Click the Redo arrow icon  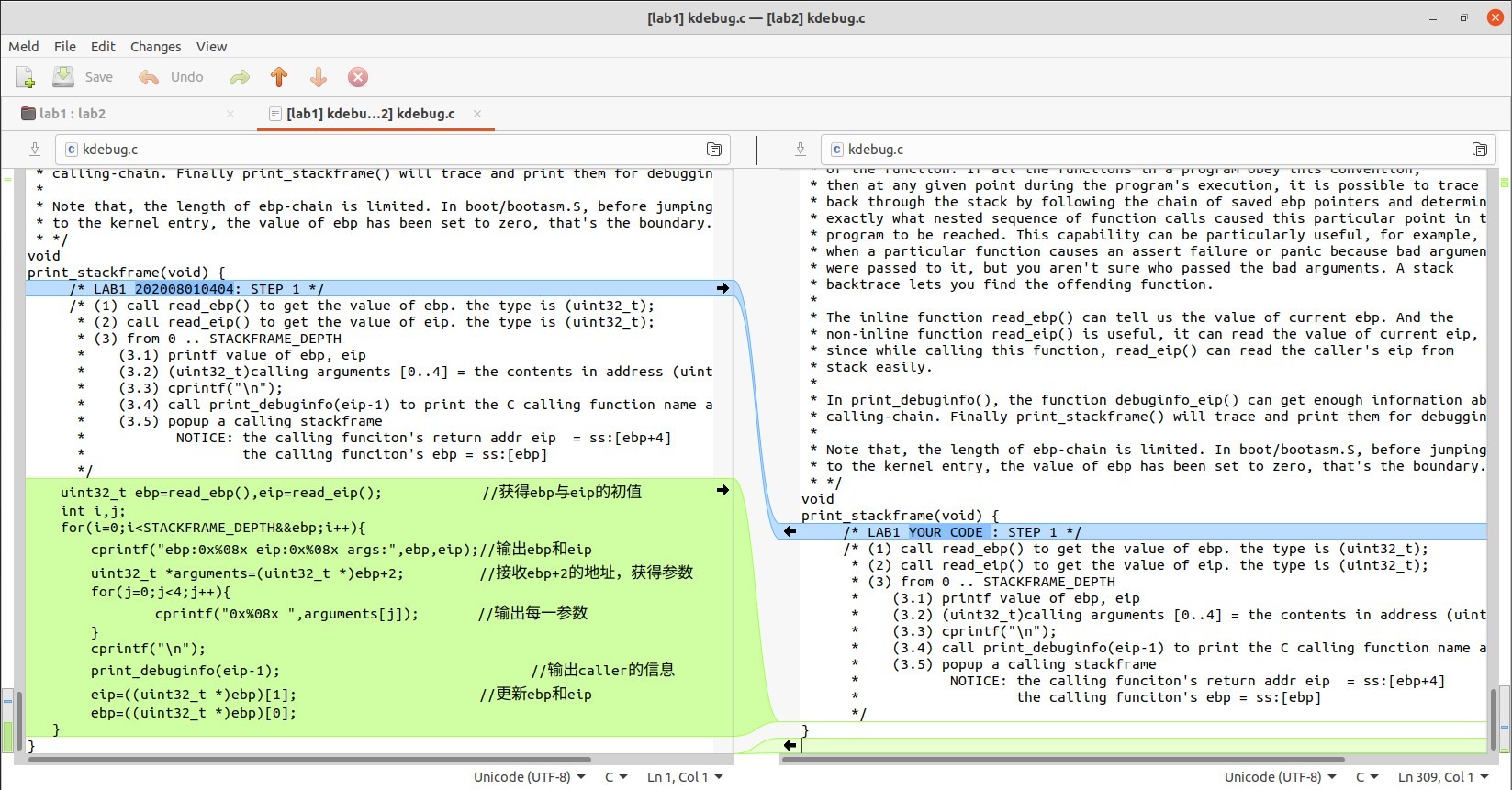pyautogui.click(x=240, y=77)
